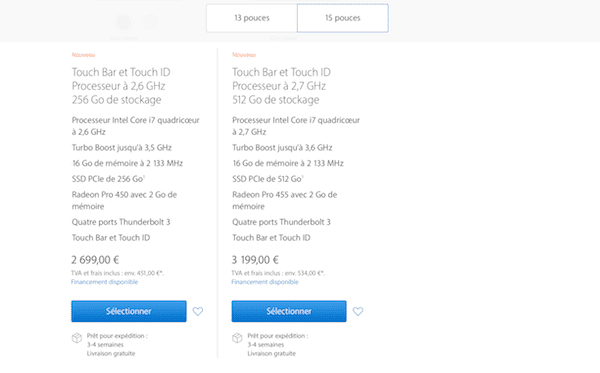Click Sélectionner for the 512 Go model
This screenshot has height=373, width=600.
(289, 311)
